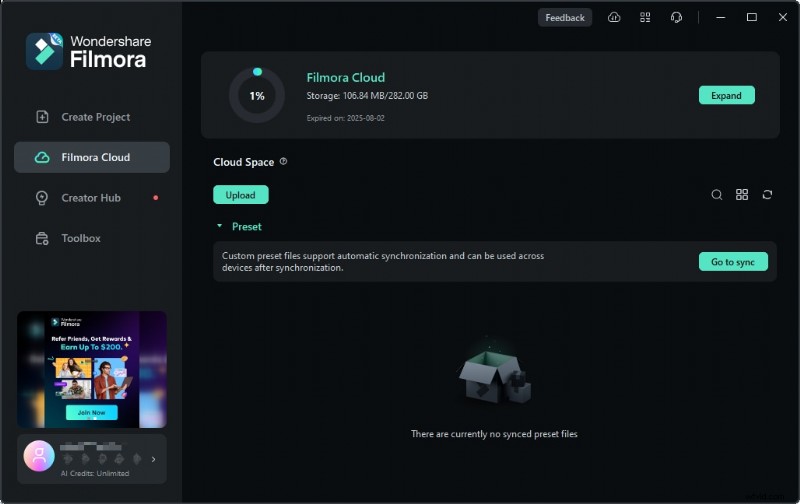Viewport: 800px width, 504px height.
Task: Click Join Now on referral banner
Action: [x=91, y=412]
